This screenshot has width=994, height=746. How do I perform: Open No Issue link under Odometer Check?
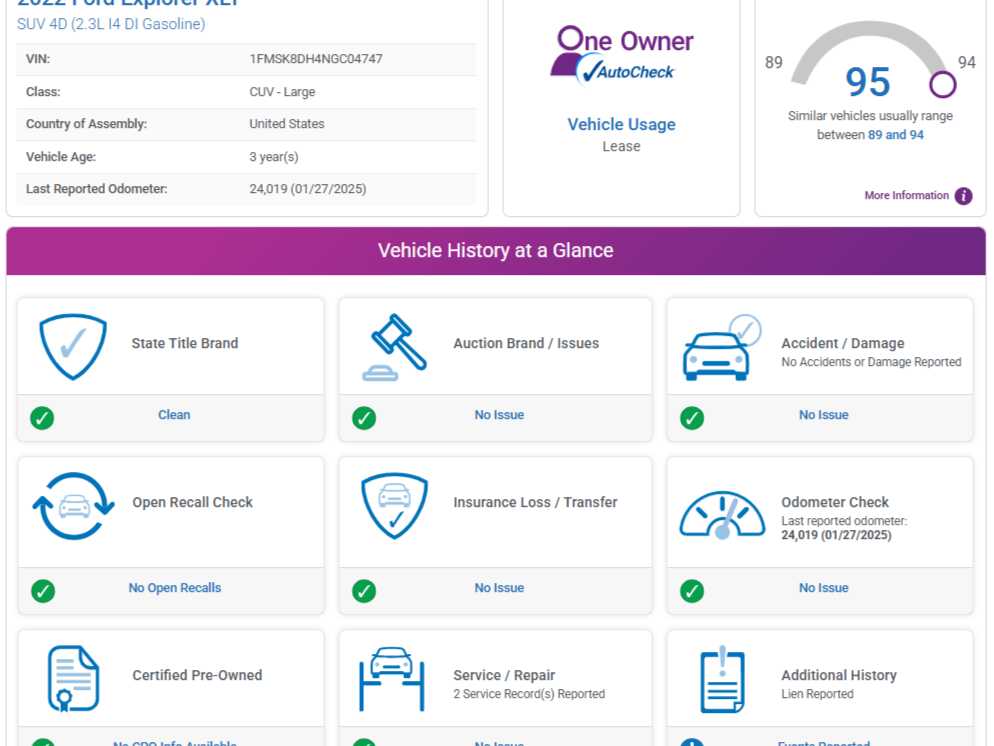[823, 588]
